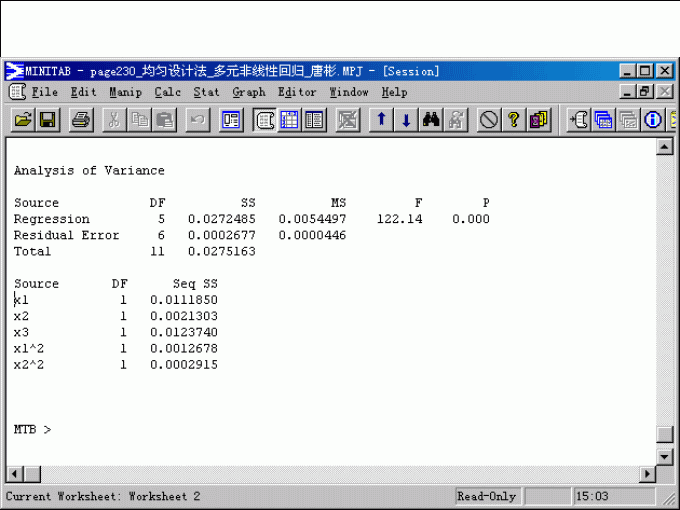680x510 pixels.
Task: Click the Save Project disk icon
Action: coord(47,120)
